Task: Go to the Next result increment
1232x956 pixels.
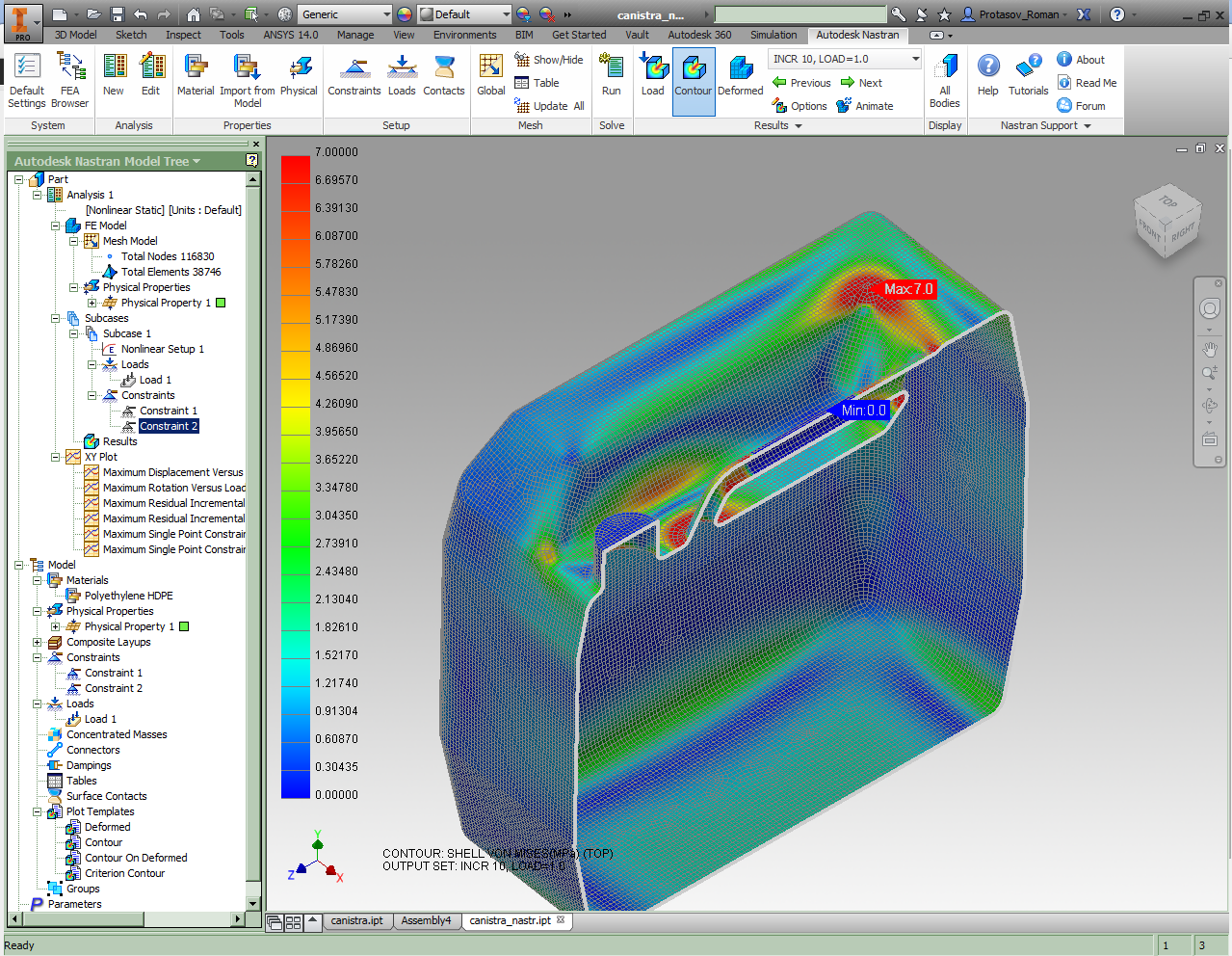Action: (861, 83)
